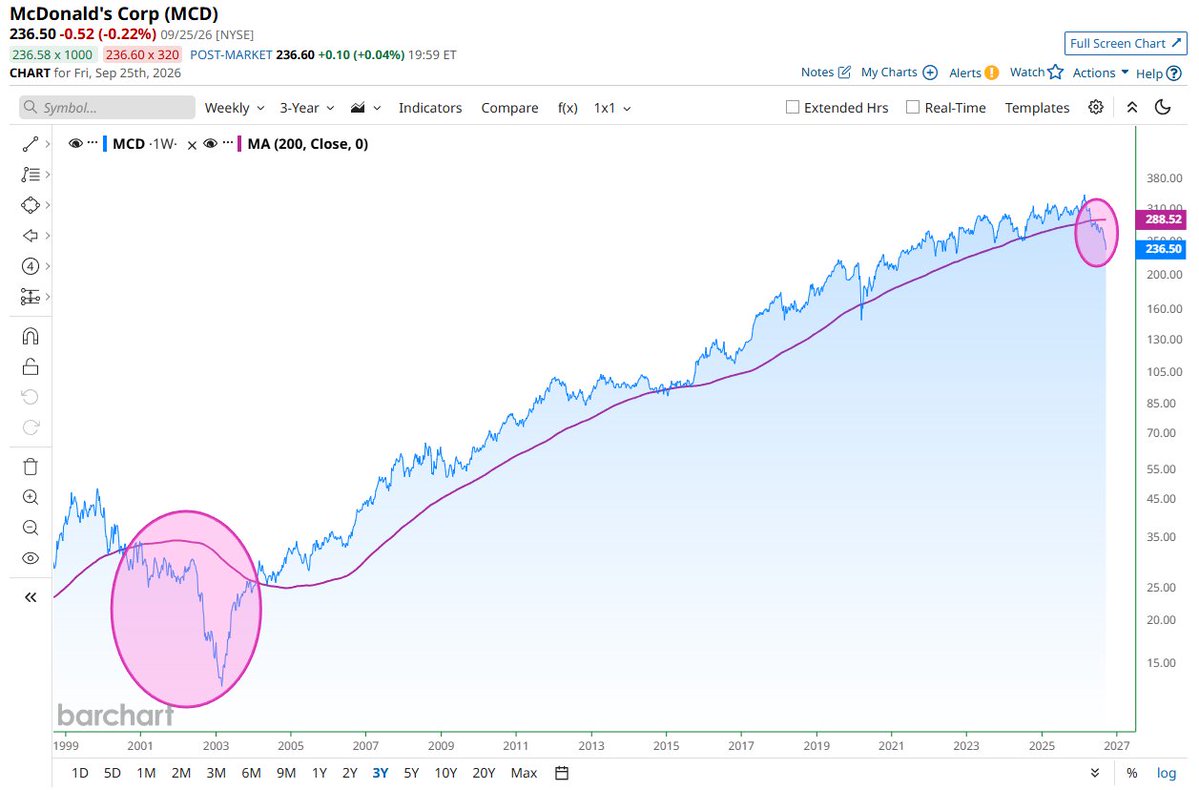Screen dimensions: 1199x790
Task: Click the double-down chevrons at chart bottom
Action: point(1095,773)
